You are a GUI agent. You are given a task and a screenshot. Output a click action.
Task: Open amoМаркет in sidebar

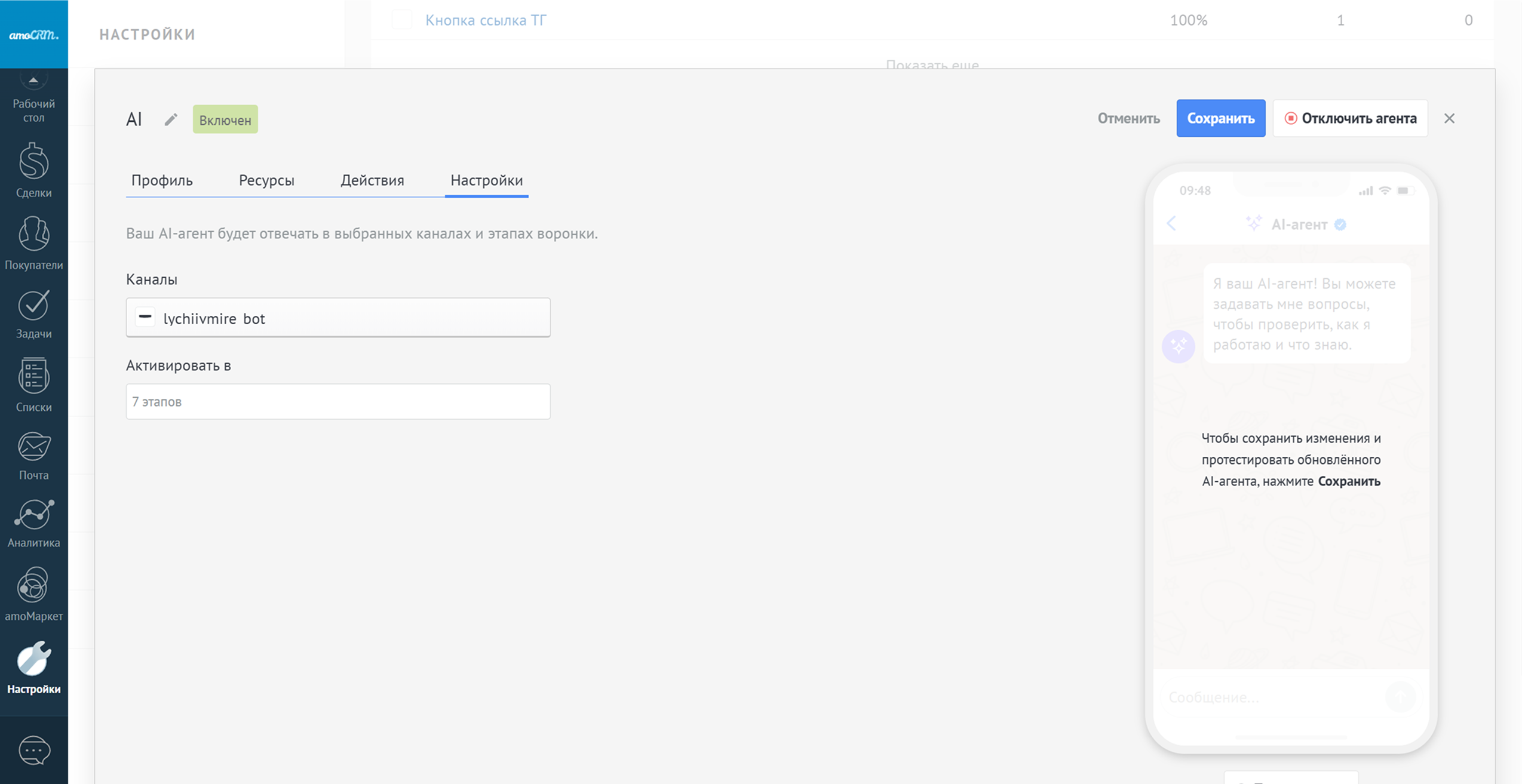pyautogui.click(x=33, y=594)
